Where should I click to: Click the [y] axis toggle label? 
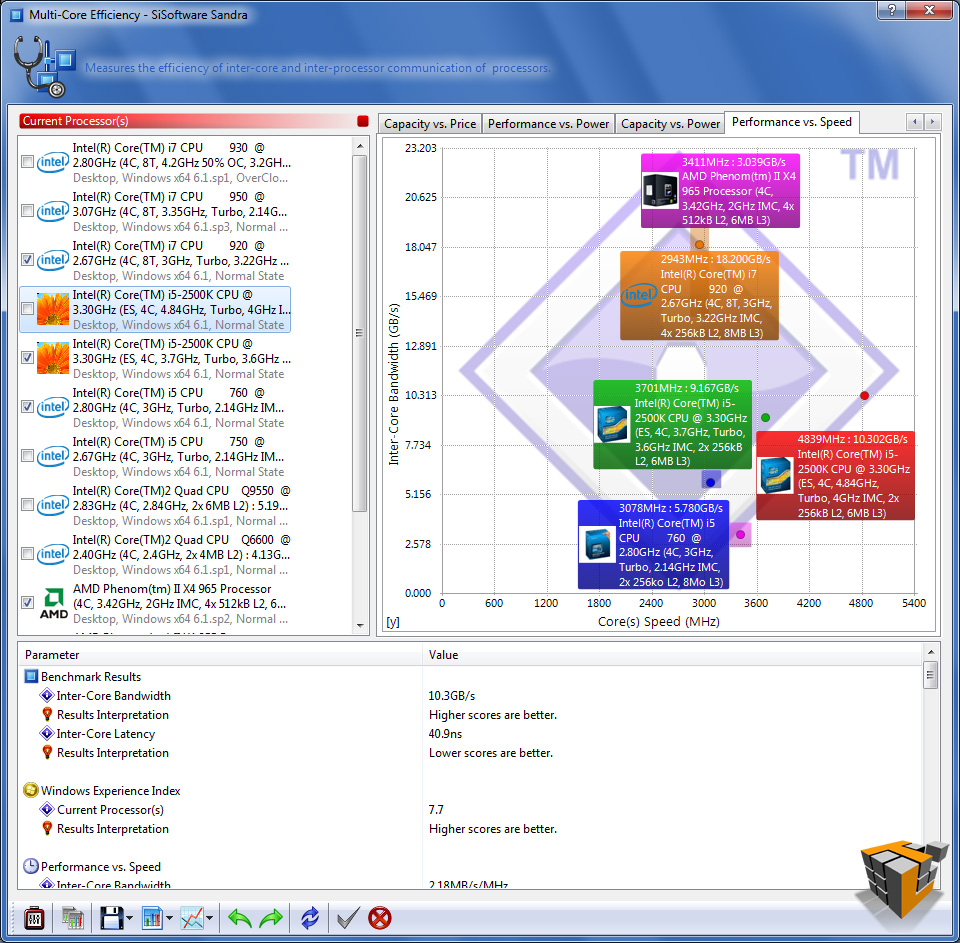pyautogui.click(x=392, y=622)
